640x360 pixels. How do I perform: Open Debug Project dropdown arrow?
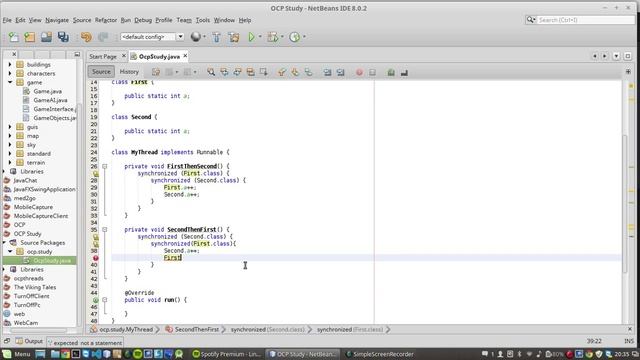[x=282, y=37]
